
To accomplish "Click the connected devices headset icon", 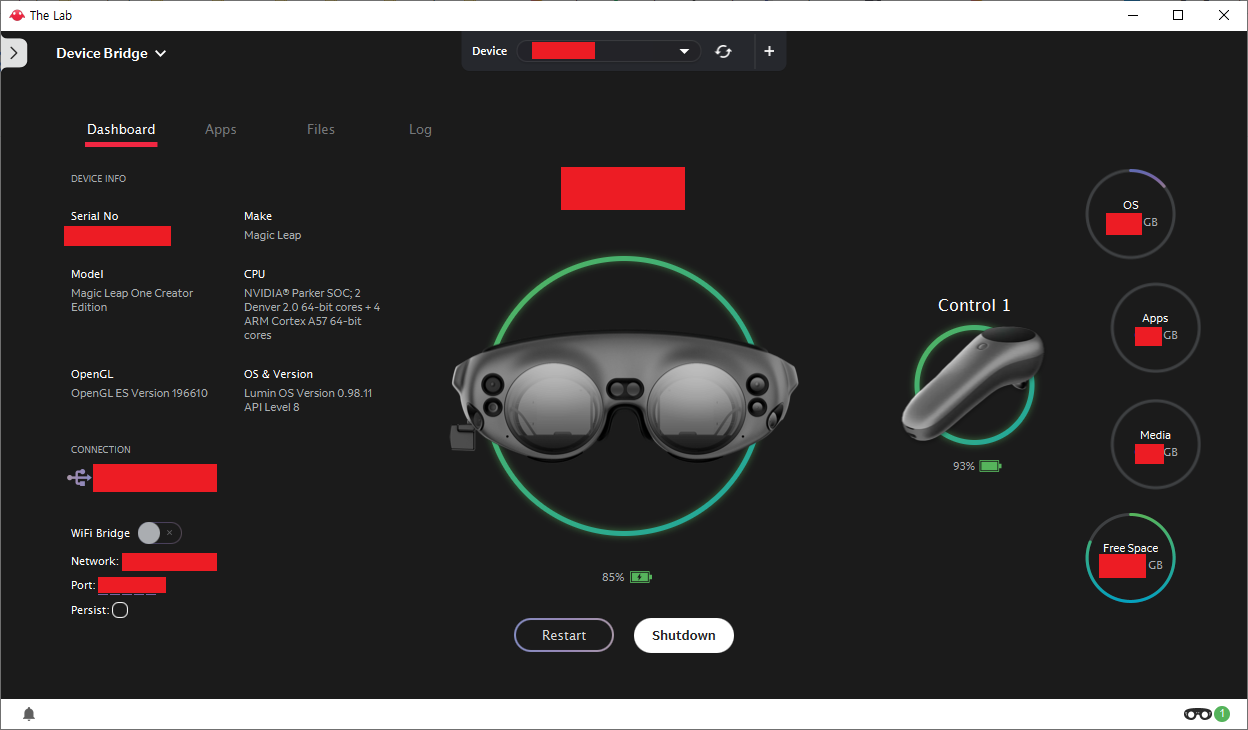I will [1197, 714].
